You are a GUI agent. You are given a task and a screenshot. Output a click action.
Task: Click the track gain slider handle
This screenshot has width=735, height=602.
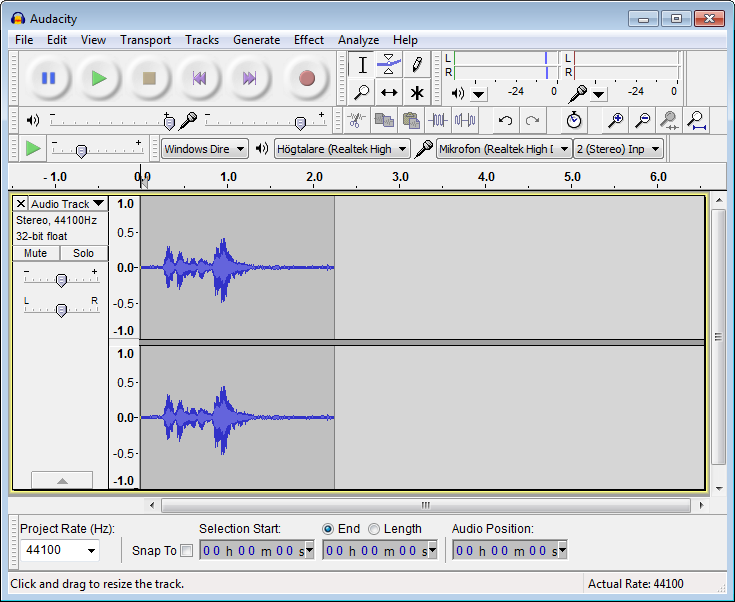pos(61,280)
